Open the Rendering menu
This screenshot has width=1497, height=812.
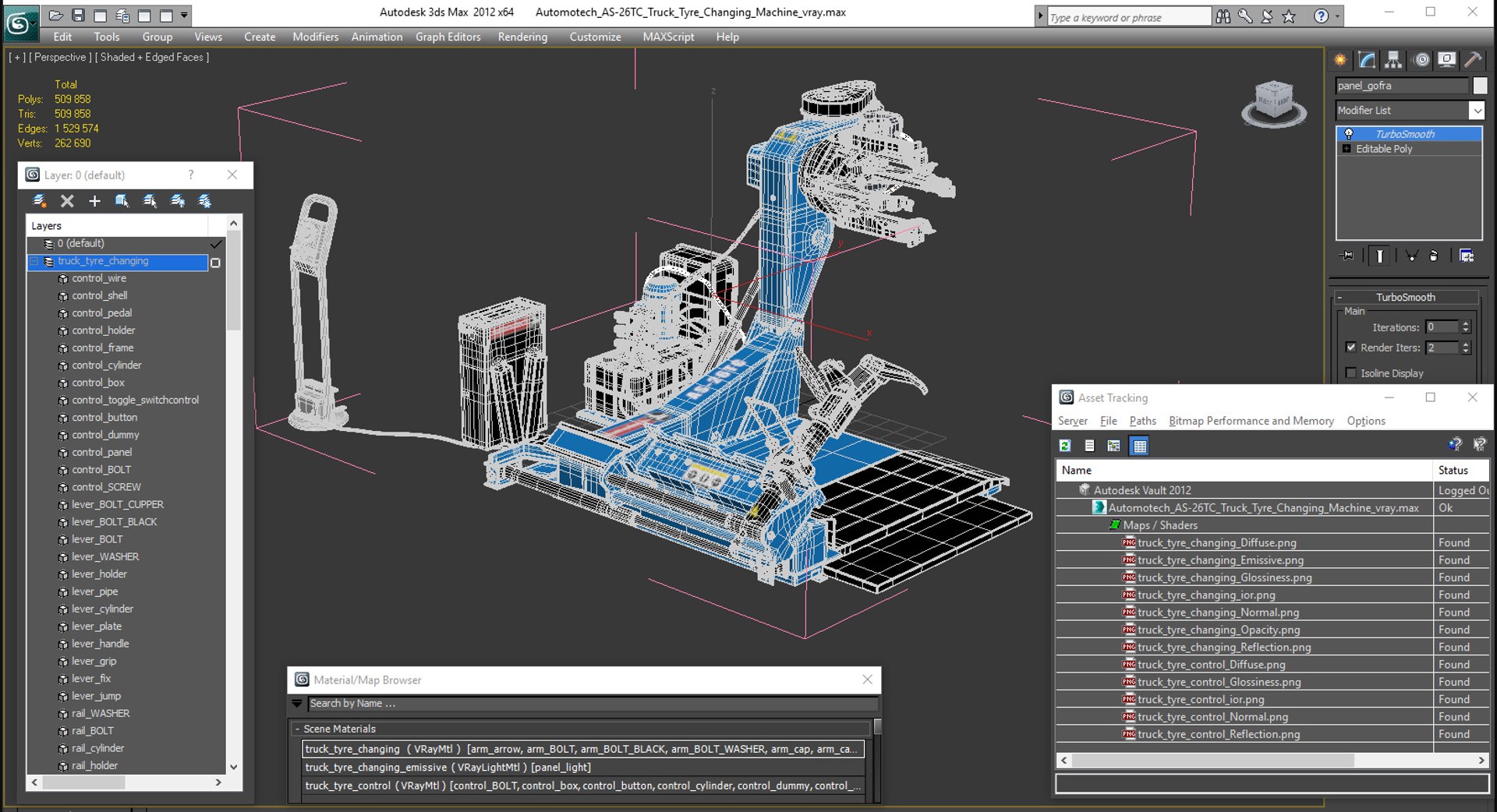click(522, 37)
